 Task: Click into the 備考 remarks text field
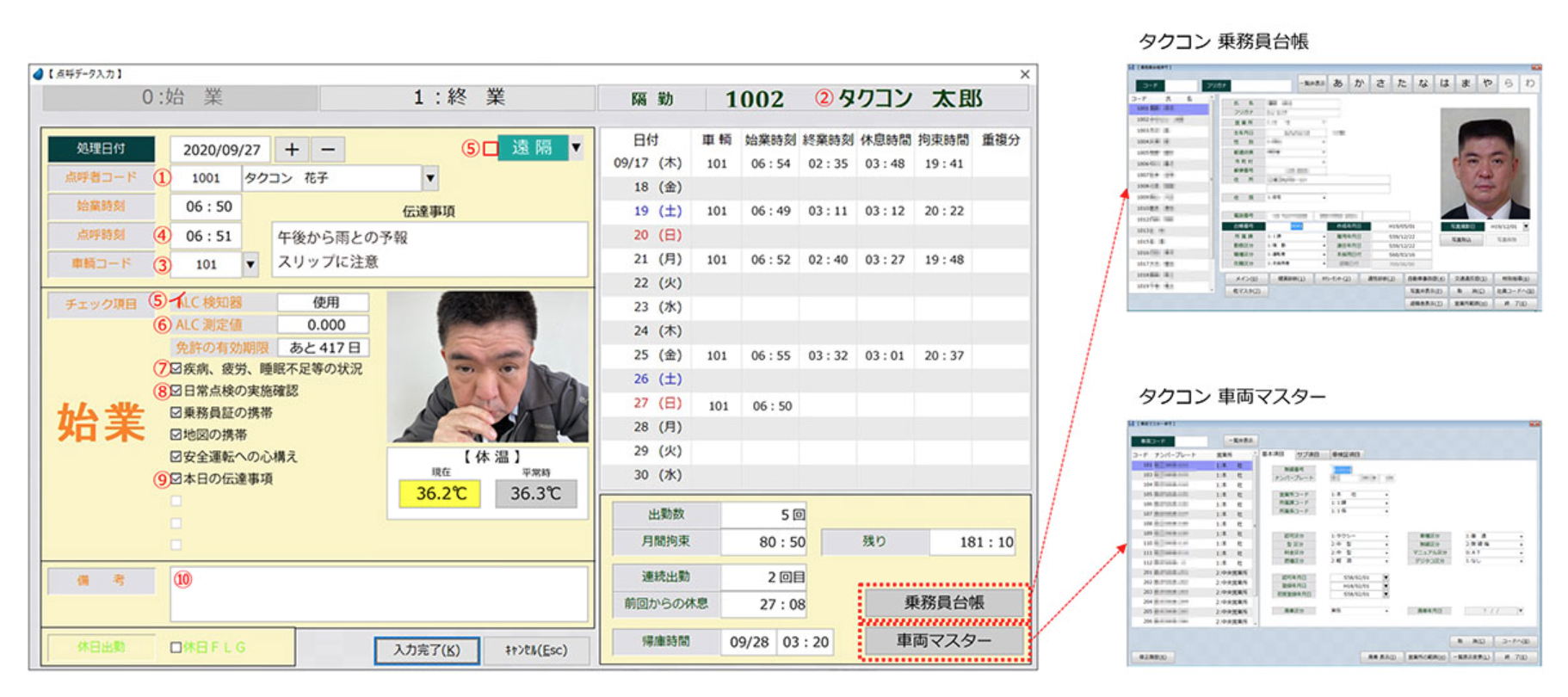click(x=379, y=594)
